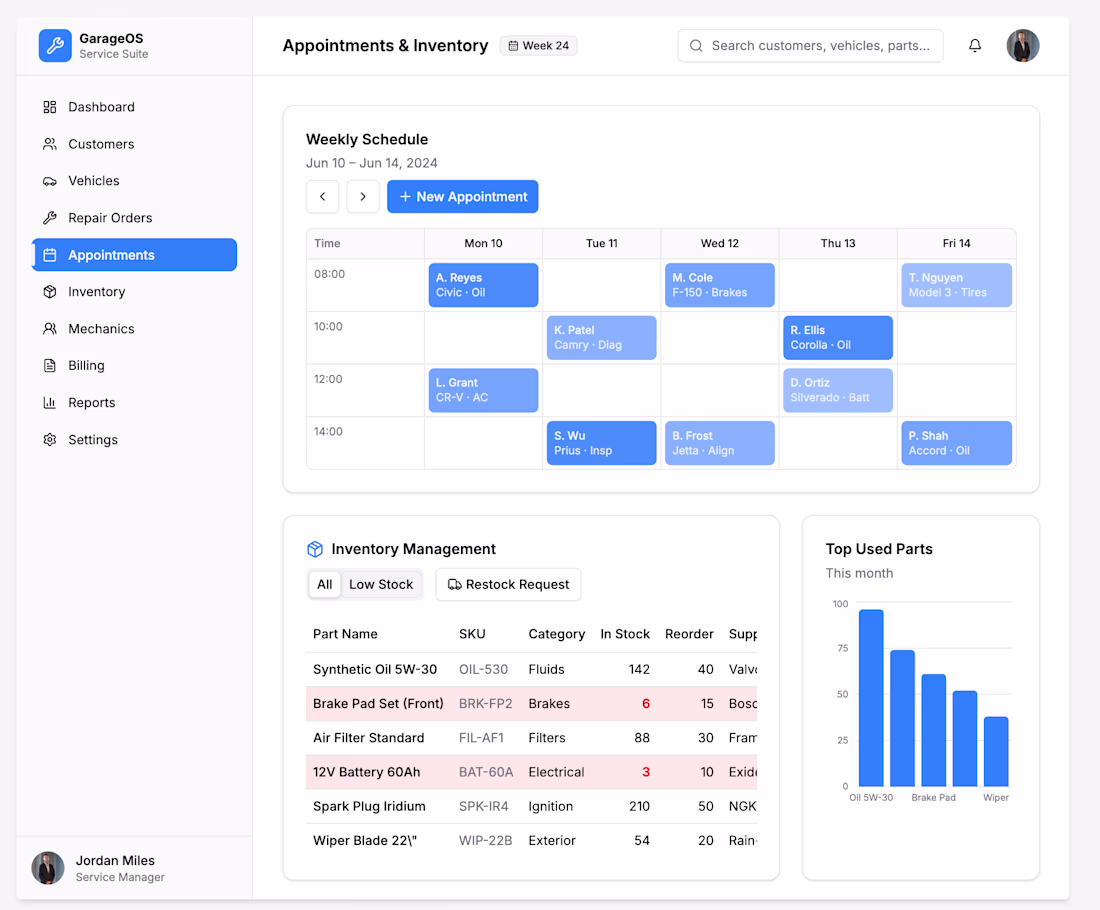Click the Reports bar chart icon
The image size is (1100, 910).
(x=50, y=403)
